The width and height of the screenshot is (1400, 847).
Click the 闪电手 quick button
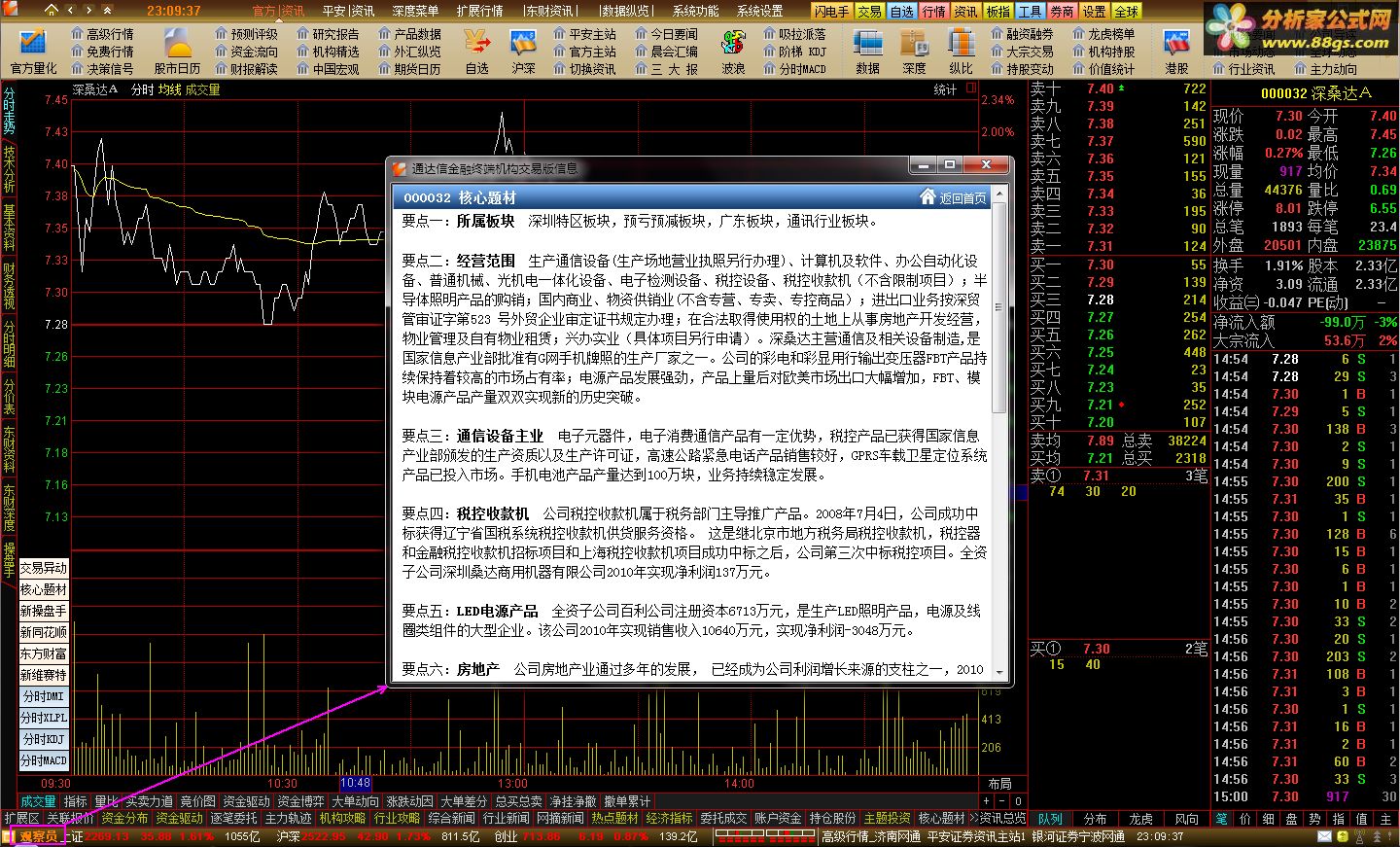[831, 11]
